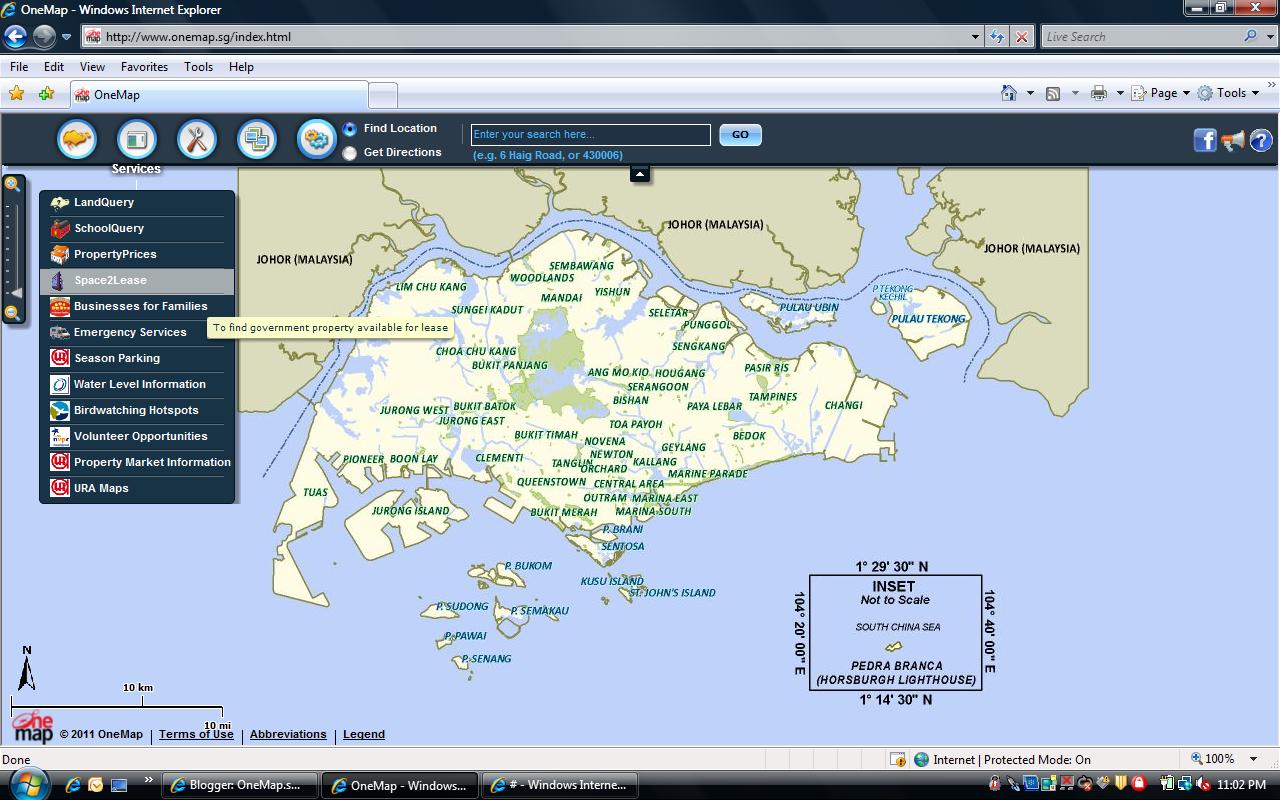Open the Legend link
Viewport: 1280px width, 800px height.
(364, 734)
